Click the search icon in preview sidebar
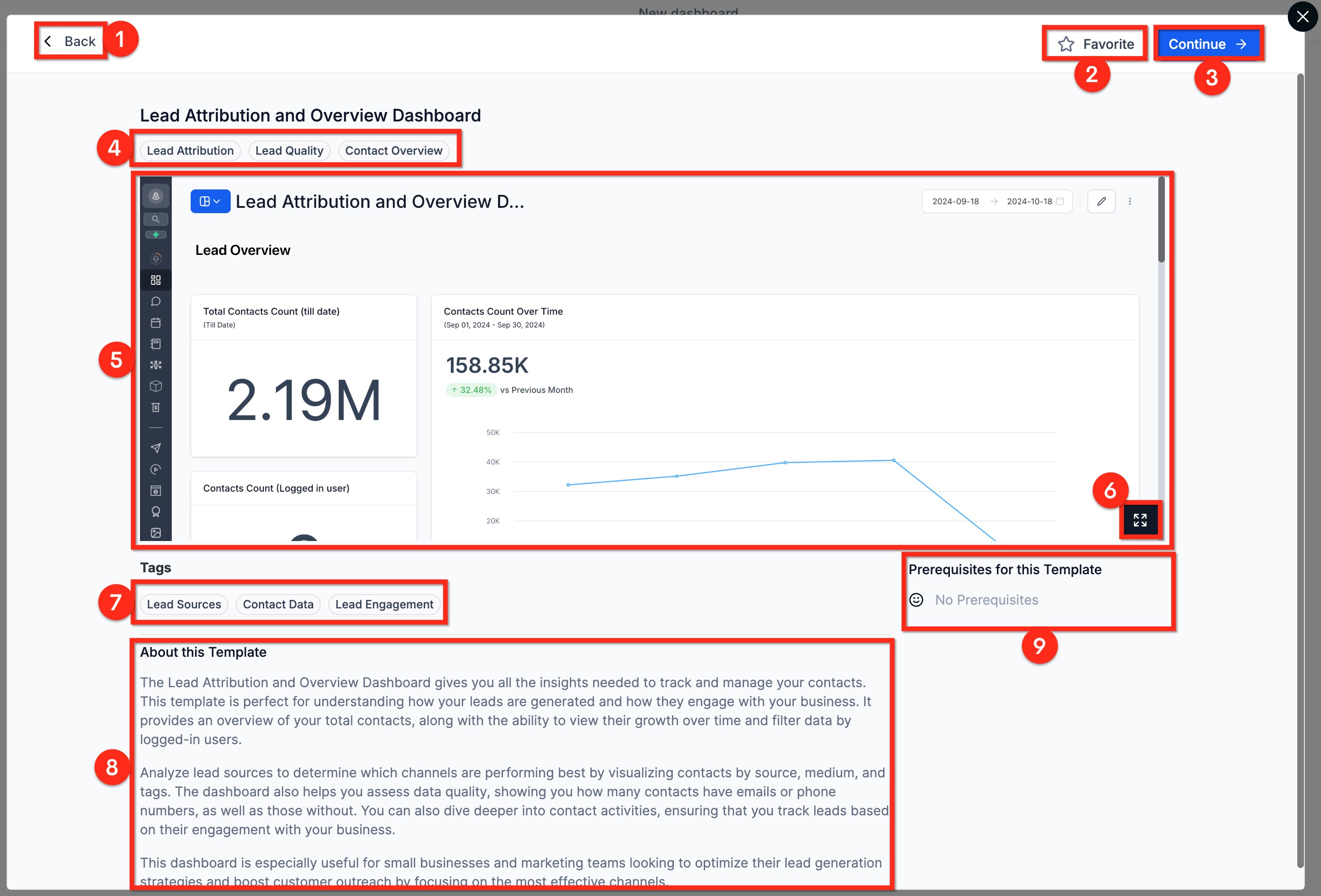The width and height of the screenshot is (1321, 896). [x=155, y=219]
